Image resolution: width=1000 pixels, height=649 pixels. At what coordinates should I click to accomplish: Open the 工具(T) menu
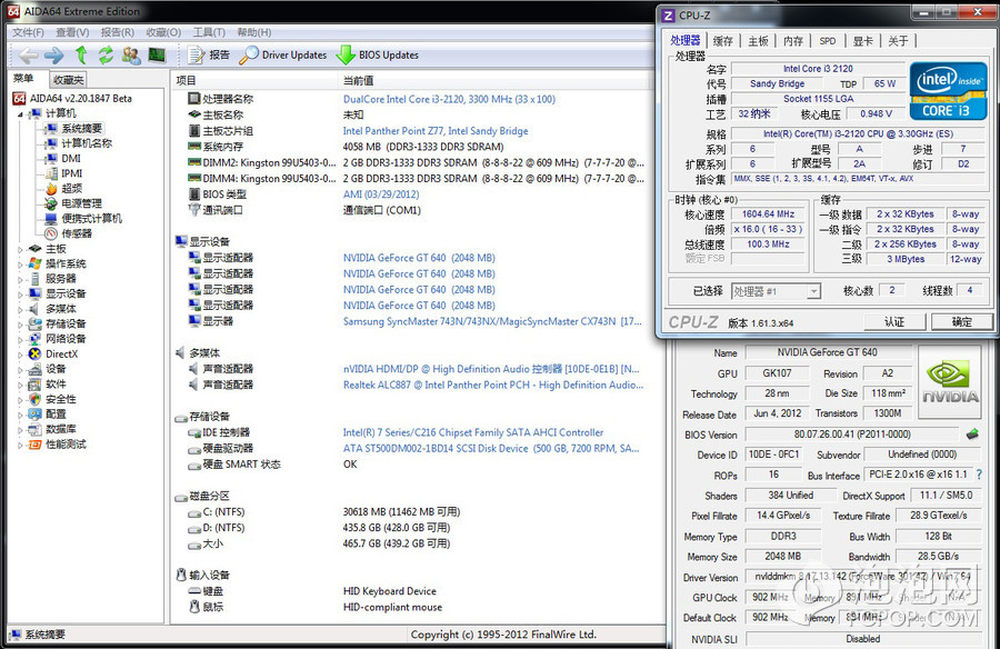[x=209, y=33]
